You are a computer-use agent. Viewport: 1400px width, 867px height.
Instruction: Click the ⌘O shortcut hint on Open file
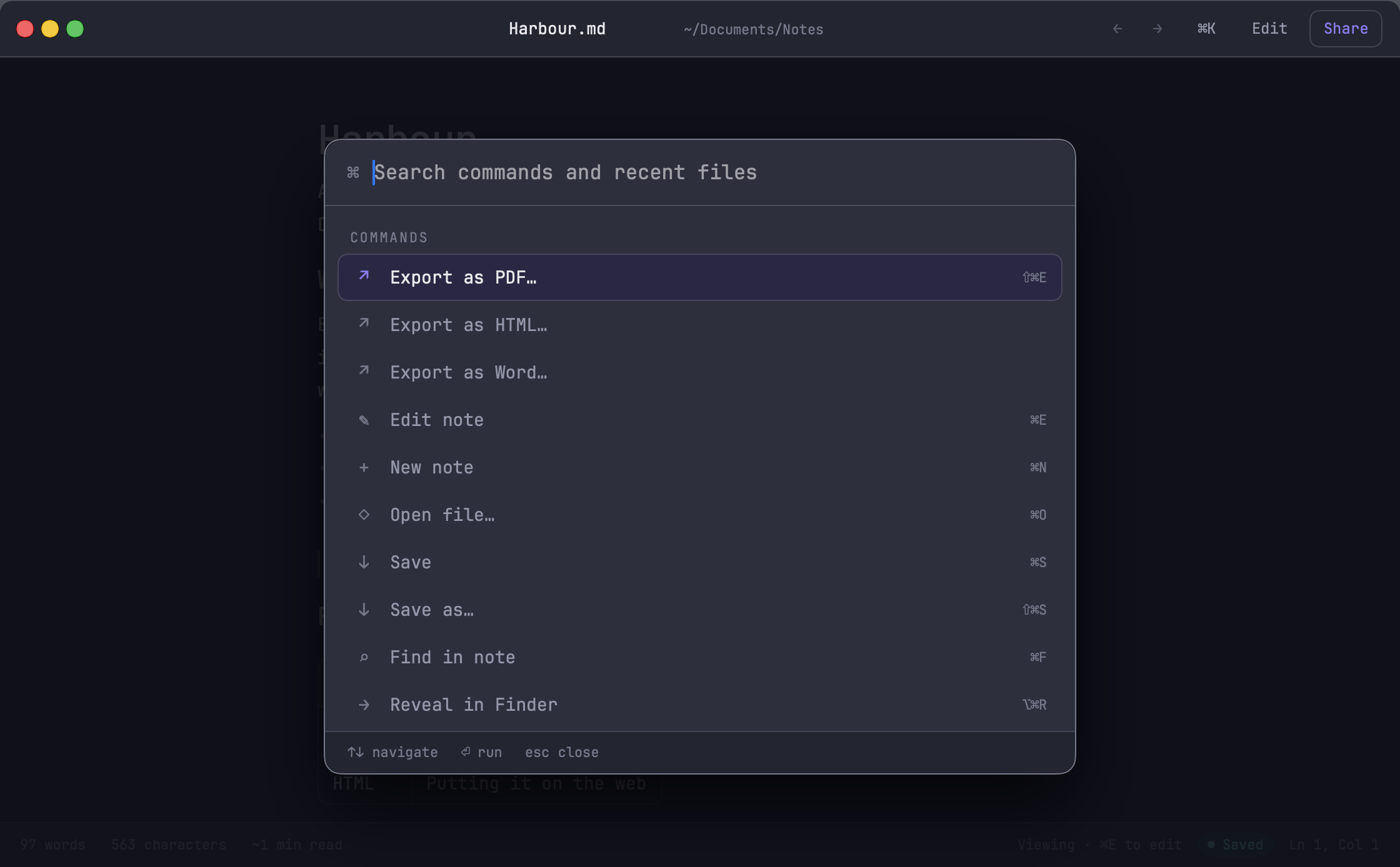tap(1038, 515)
